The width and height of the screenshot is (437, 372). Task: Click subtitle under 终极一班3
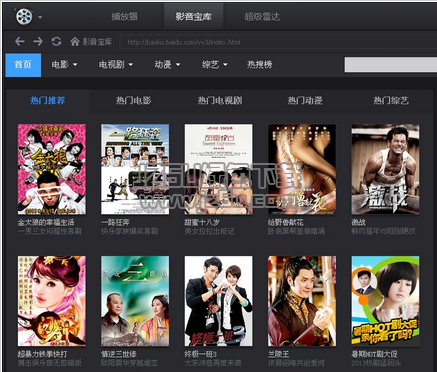click(x=213, y=363)
